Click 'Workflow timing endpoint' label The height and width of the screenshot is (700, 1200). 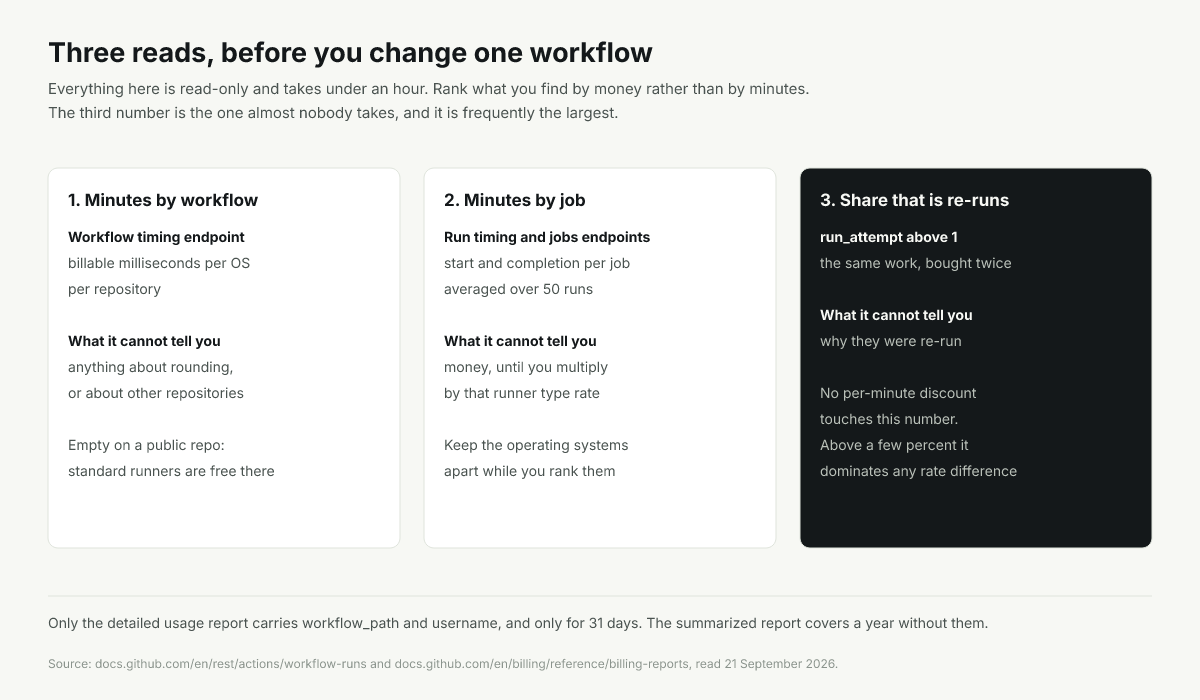point(156,237)
